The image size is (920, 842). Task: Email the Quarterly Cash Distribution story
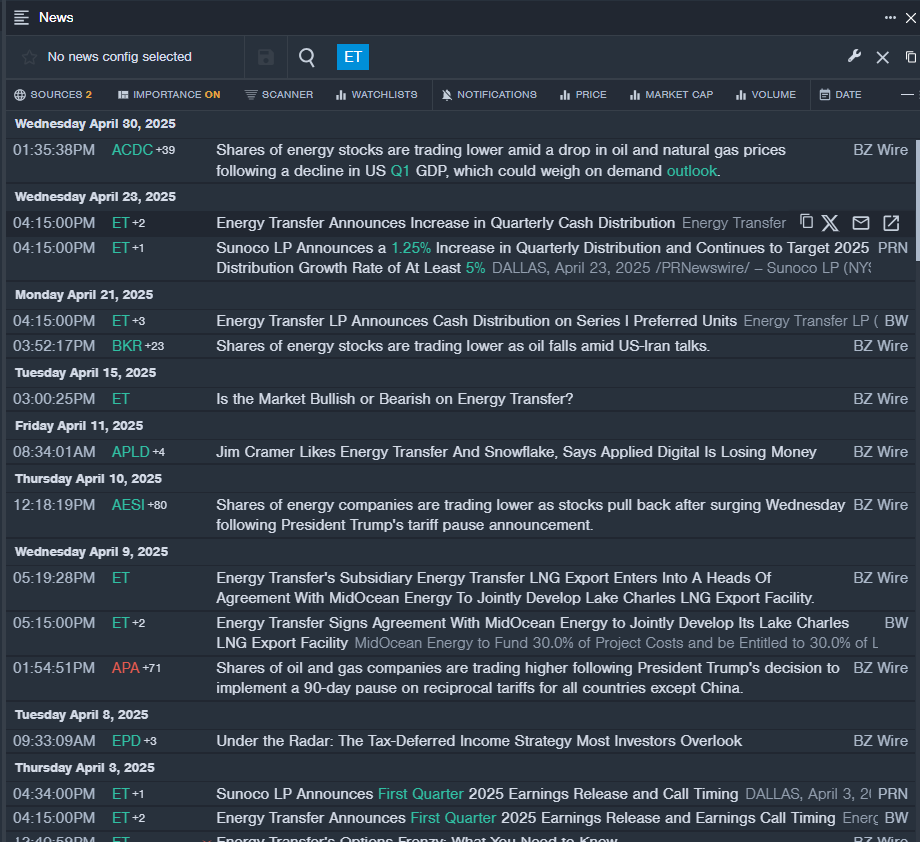point(861,223)
